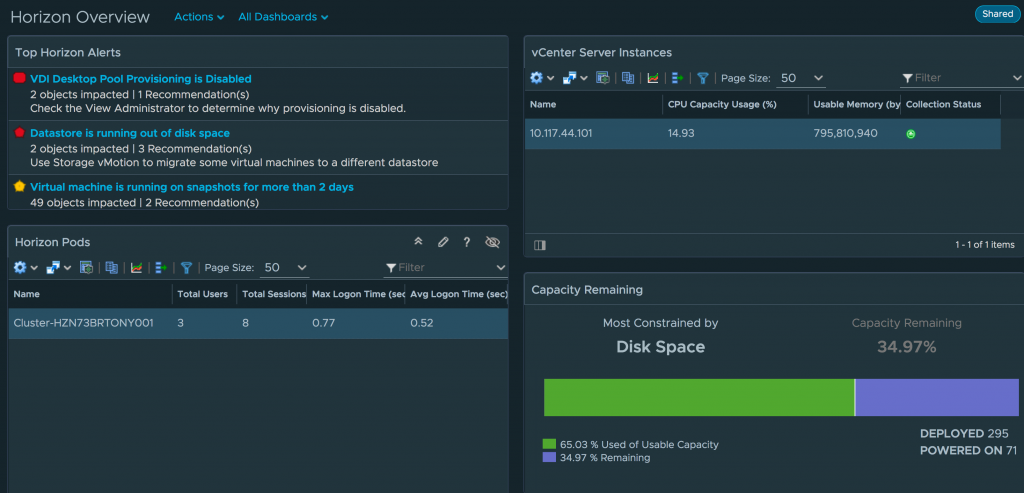Viewport: 1024px width, 493px height.
Task: Open VDI Desktop Pool Provisioning is Disabled alert
Action: (x=140, y=78)
